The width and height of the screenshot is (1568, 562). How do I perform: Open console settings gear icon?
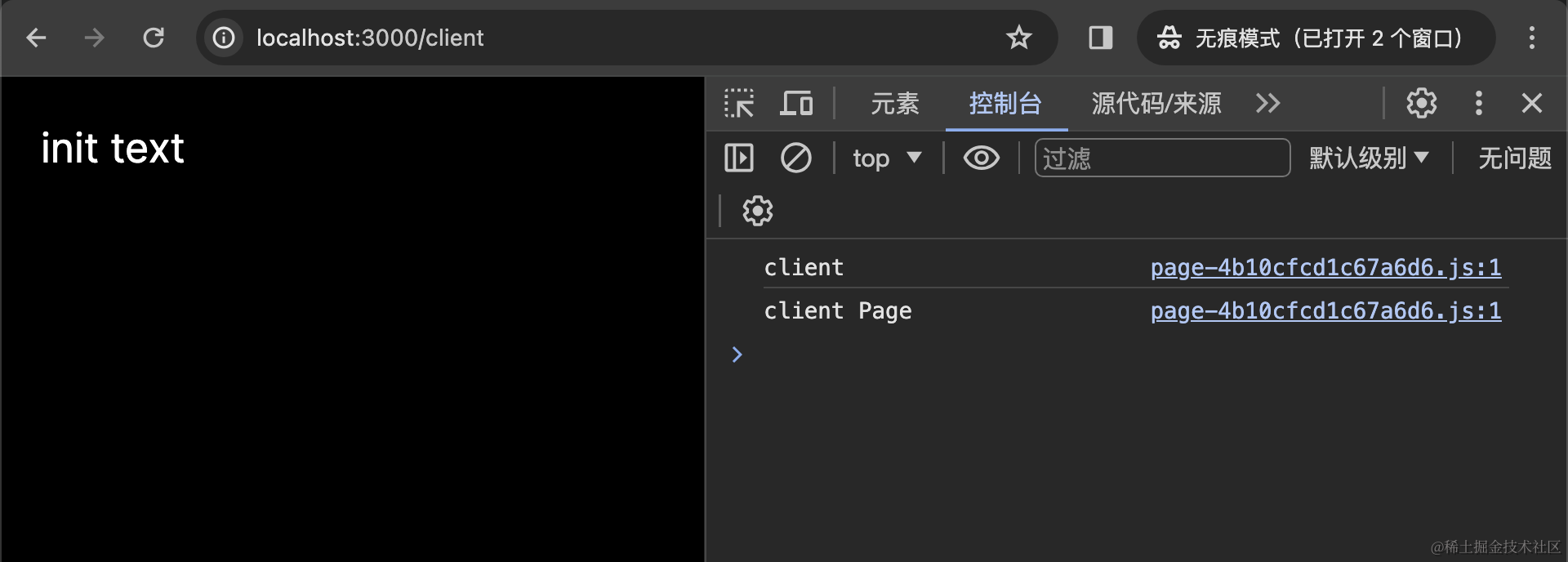(757, 211)
